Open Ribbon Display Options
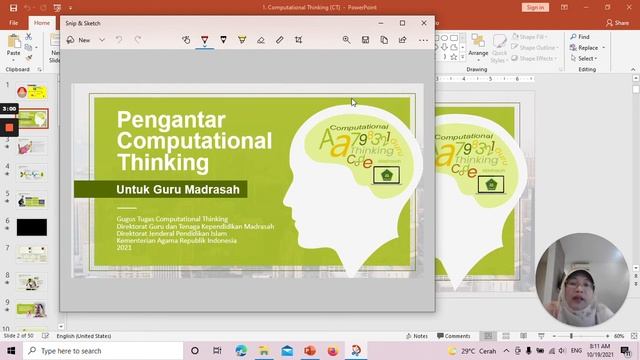This screenshot has height=360, width=640. point(564,7)
